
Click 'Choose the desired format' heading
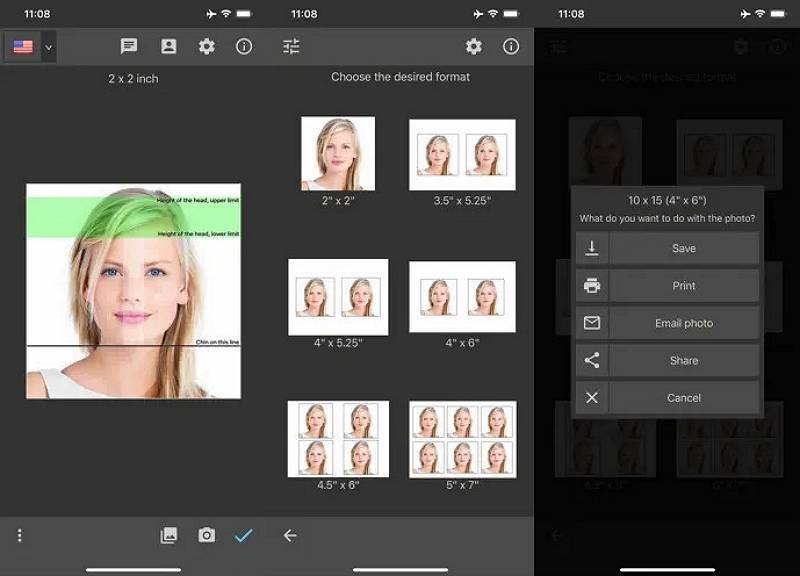point(401,77)
